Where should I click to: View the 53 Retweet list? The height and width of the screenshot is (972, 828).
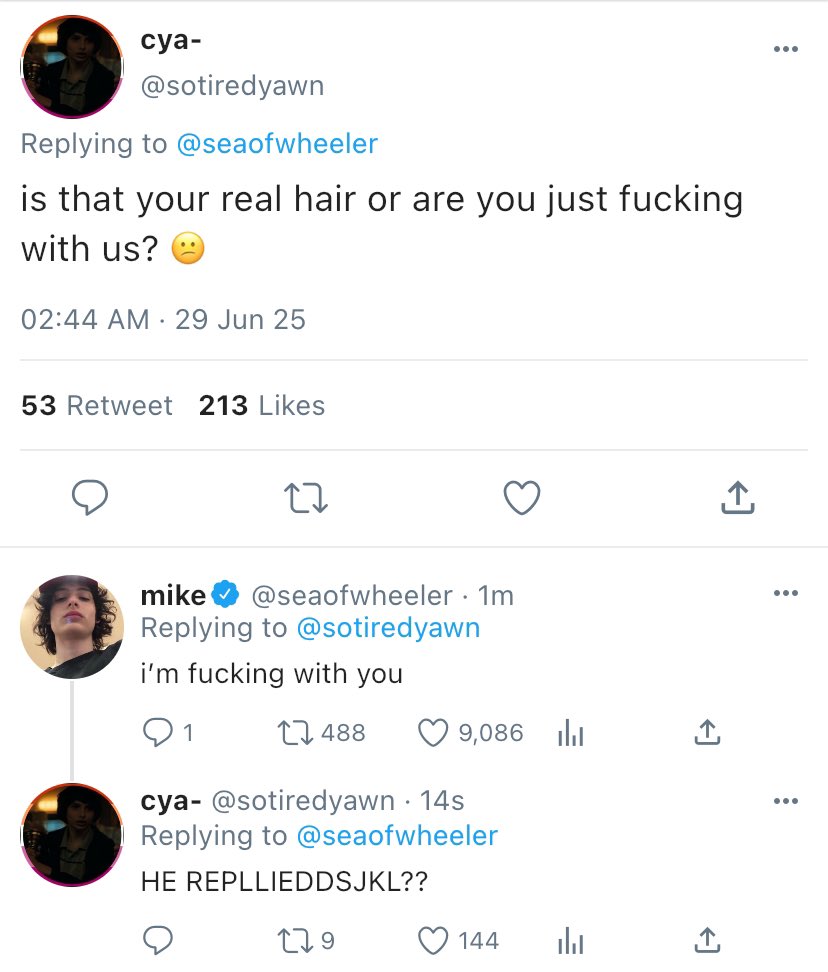[x=97, y=405]
